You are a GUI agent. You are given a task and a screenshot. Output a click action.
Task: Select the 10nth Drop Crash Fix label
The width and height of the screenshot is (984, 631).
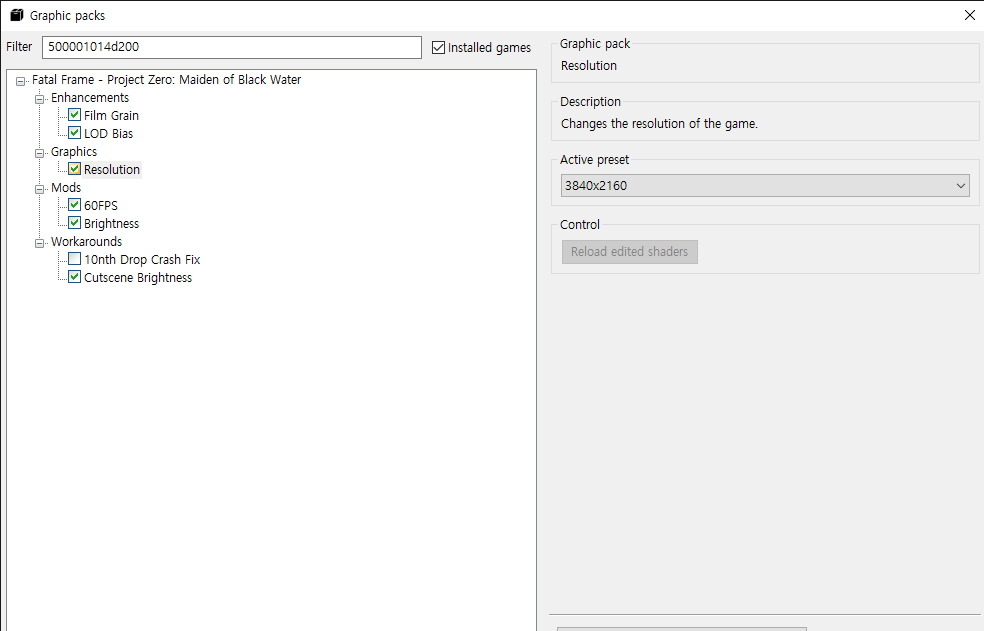(142, 259)
